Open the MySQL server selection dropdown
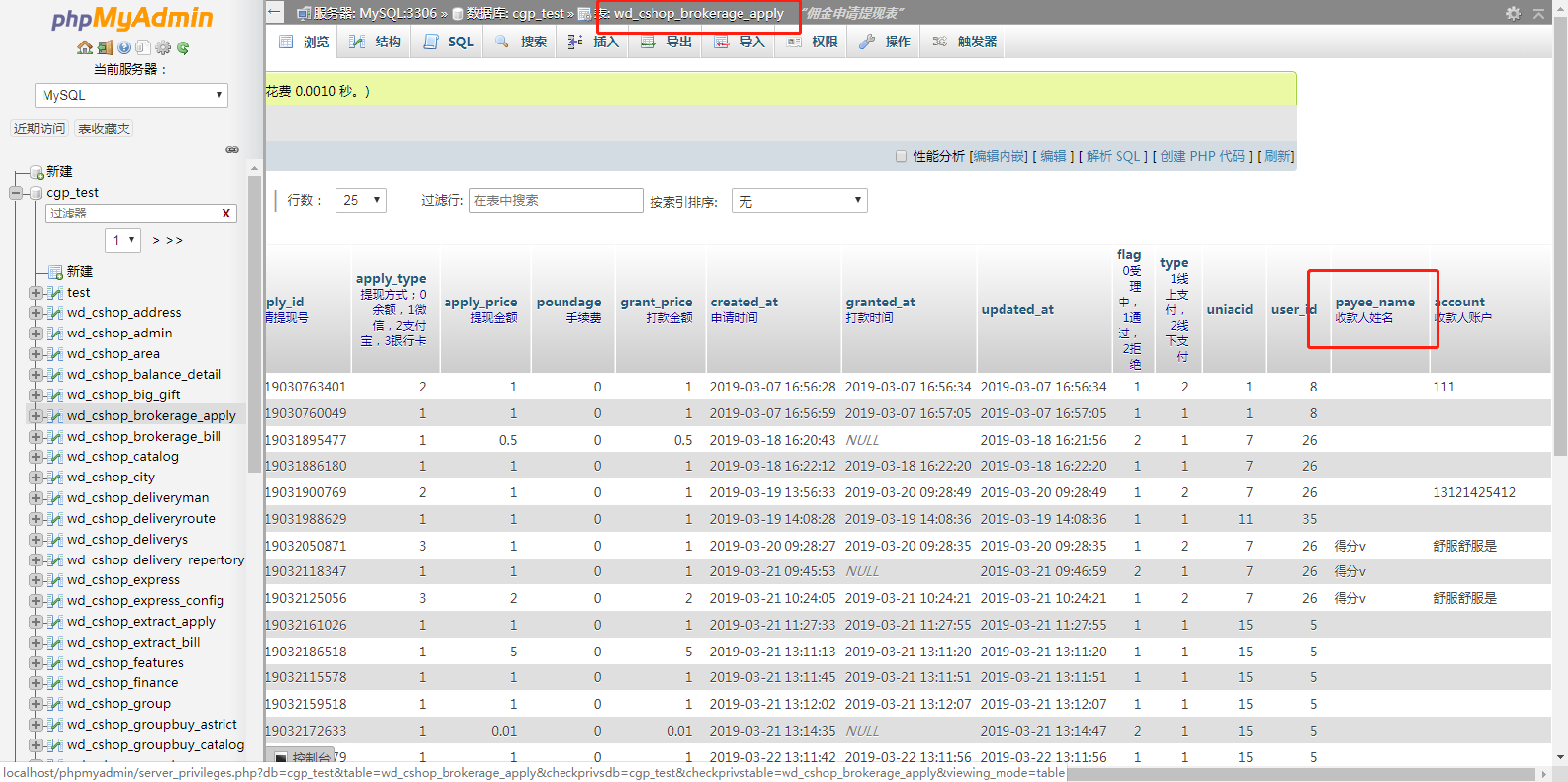Image resolution: width=1568 pixels, height=782 pixels. coord(131,95)
